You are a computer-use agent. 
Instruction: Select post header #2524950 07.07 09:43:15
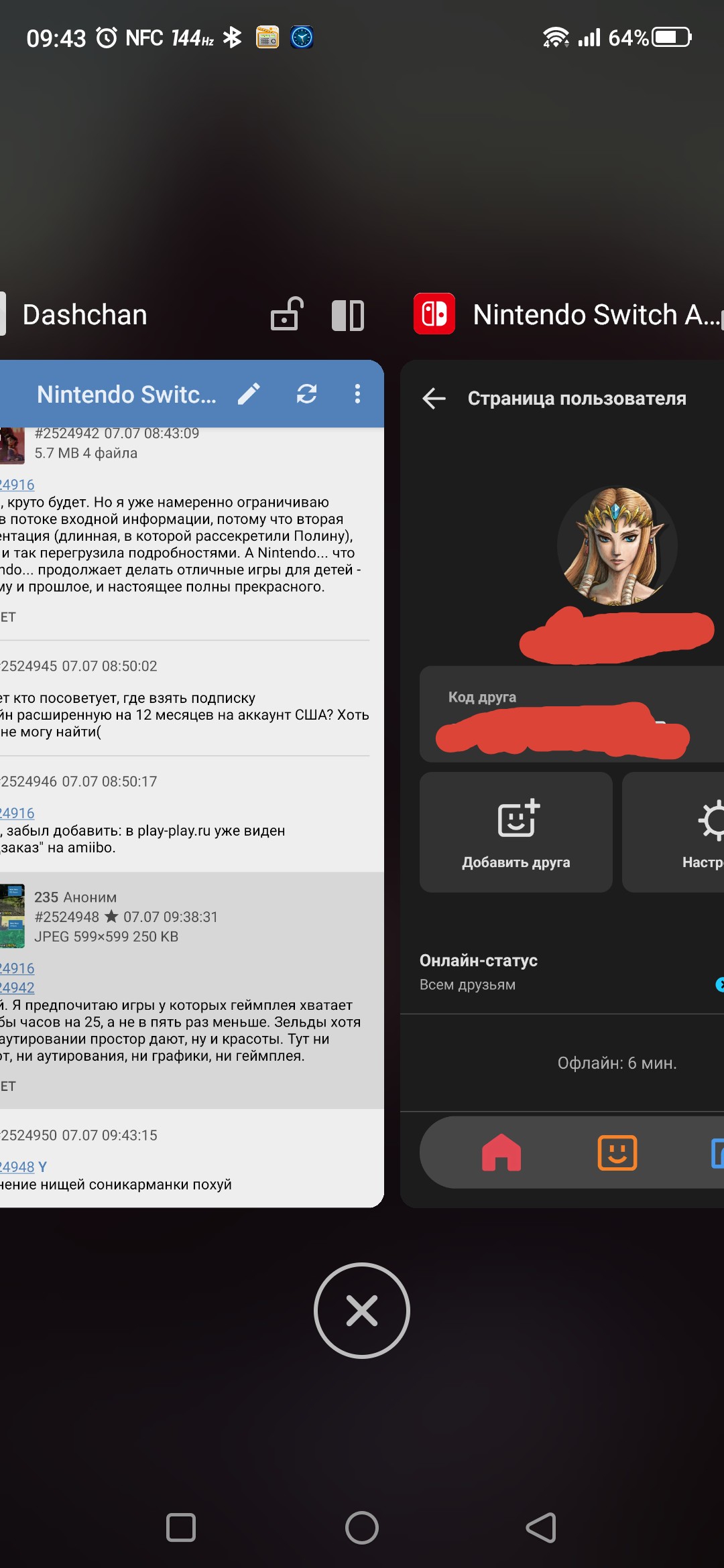tap(78, 1135)
